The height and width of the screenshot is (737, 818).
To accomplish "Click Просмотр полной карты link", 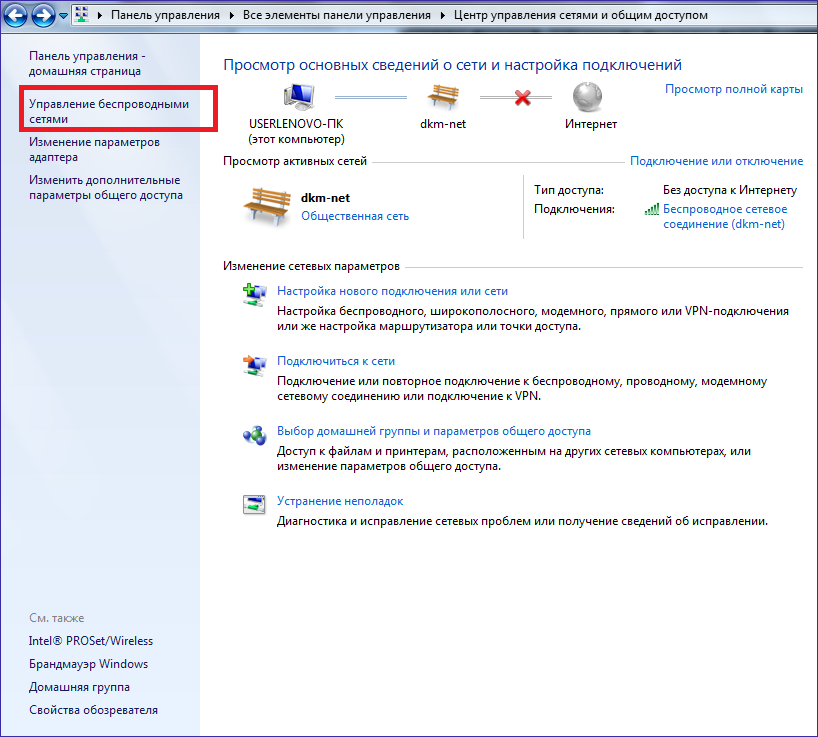I will [x=733, y=89].
